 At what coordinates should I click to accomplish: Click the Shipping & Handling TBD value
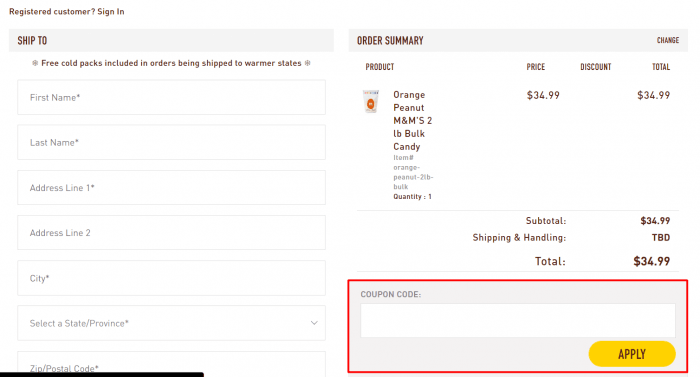pos(661,238)
